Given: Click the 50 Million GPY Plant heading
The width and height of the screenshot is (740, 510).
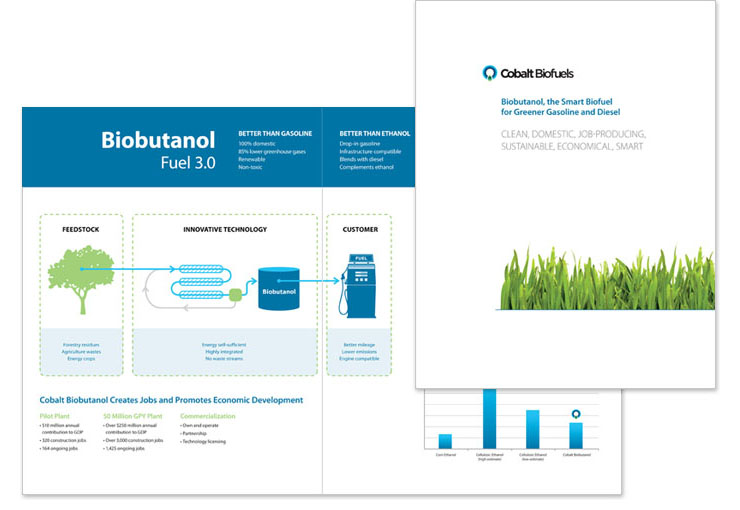Looking at the screenshot, I should pos(135,415).
